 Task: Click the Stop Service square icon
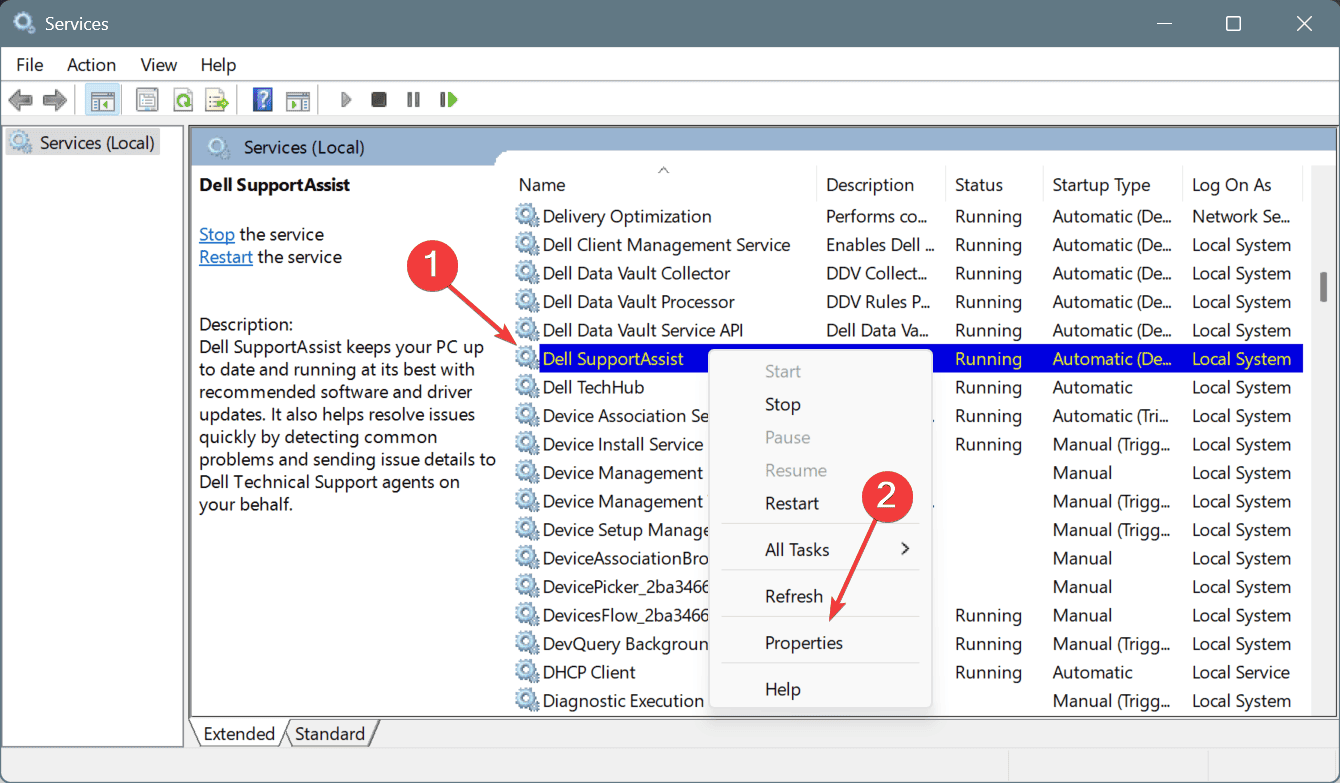click(379, 100)
